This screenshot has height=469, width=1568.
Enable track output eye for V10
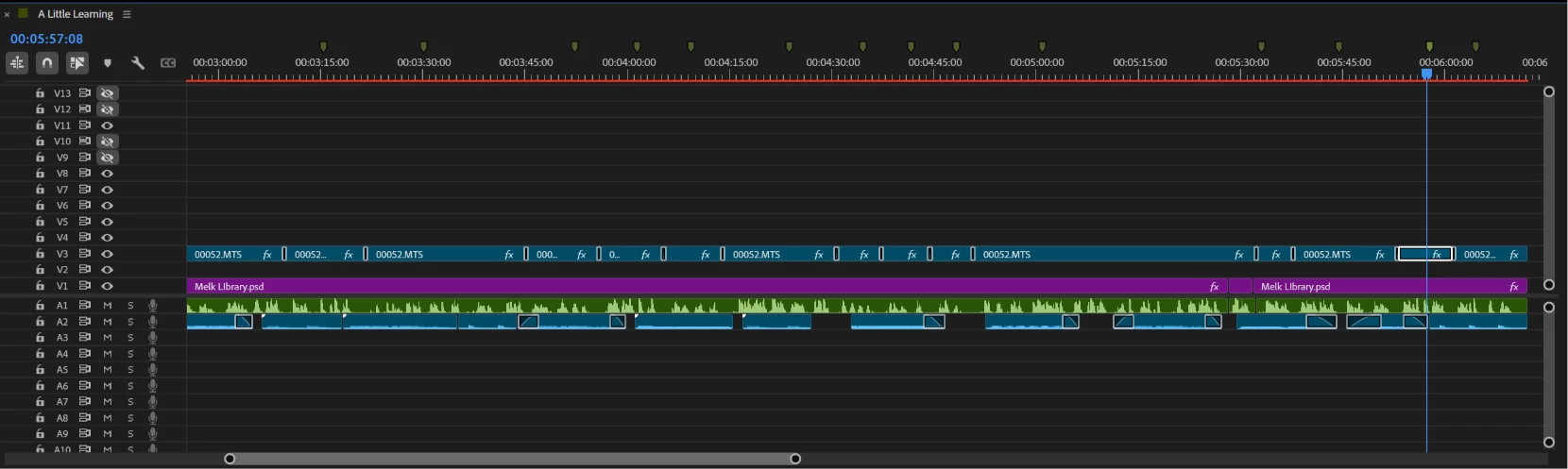point(108,142)
